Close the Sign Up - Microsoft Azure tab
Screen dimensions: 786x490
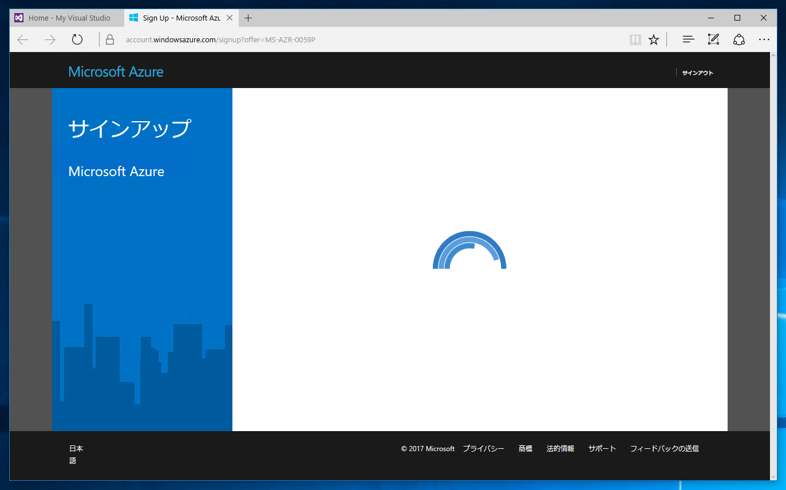point(230,18)
